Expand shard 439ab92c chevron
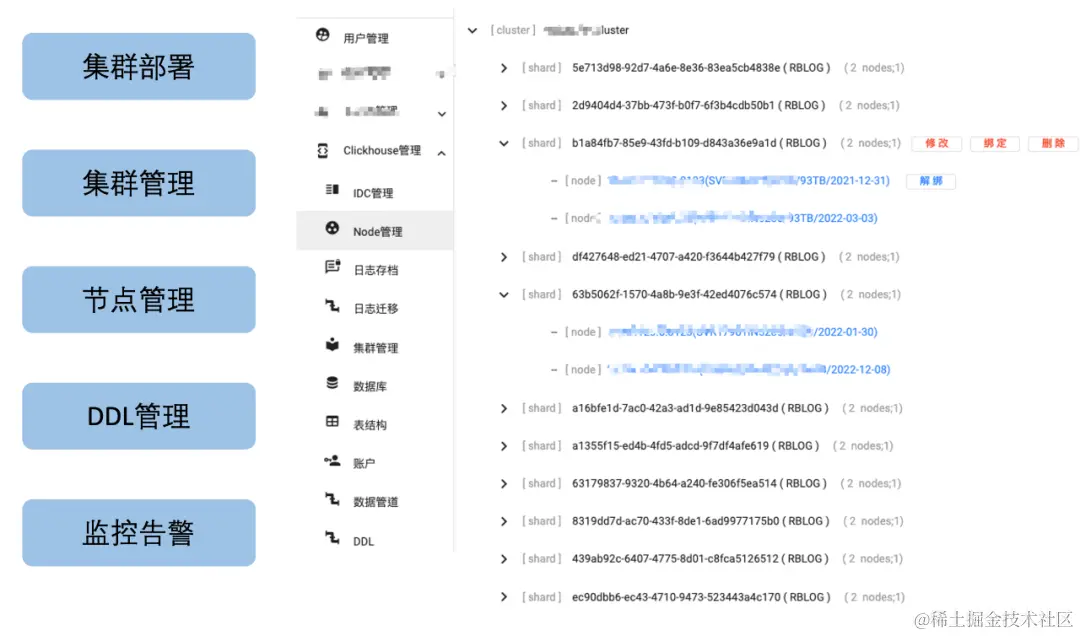Image resolution: width=1080 pixels, height=636 pixels. (504, 559)
